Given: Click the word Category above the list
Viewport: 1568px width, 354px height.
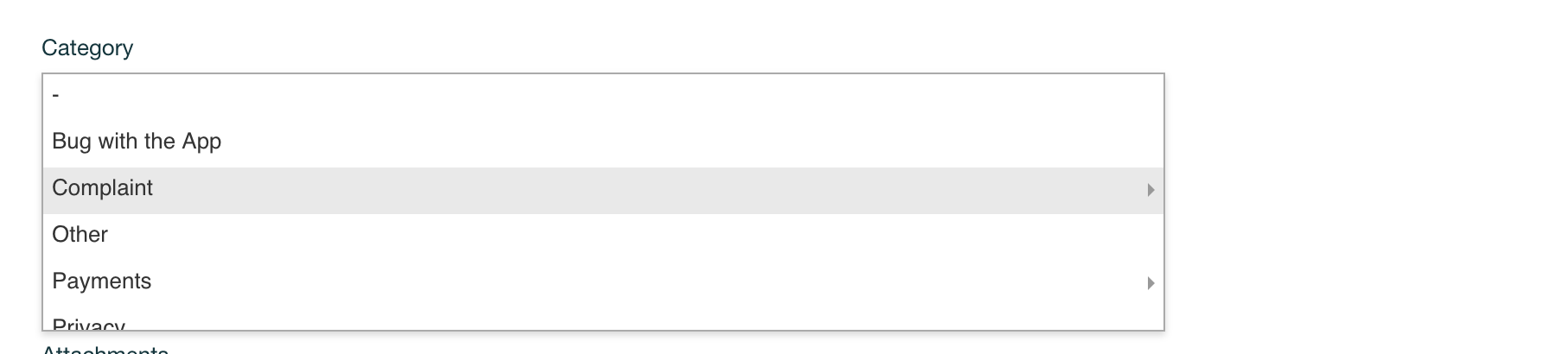Looking at the screenshot, I should [x=87, y=48].
